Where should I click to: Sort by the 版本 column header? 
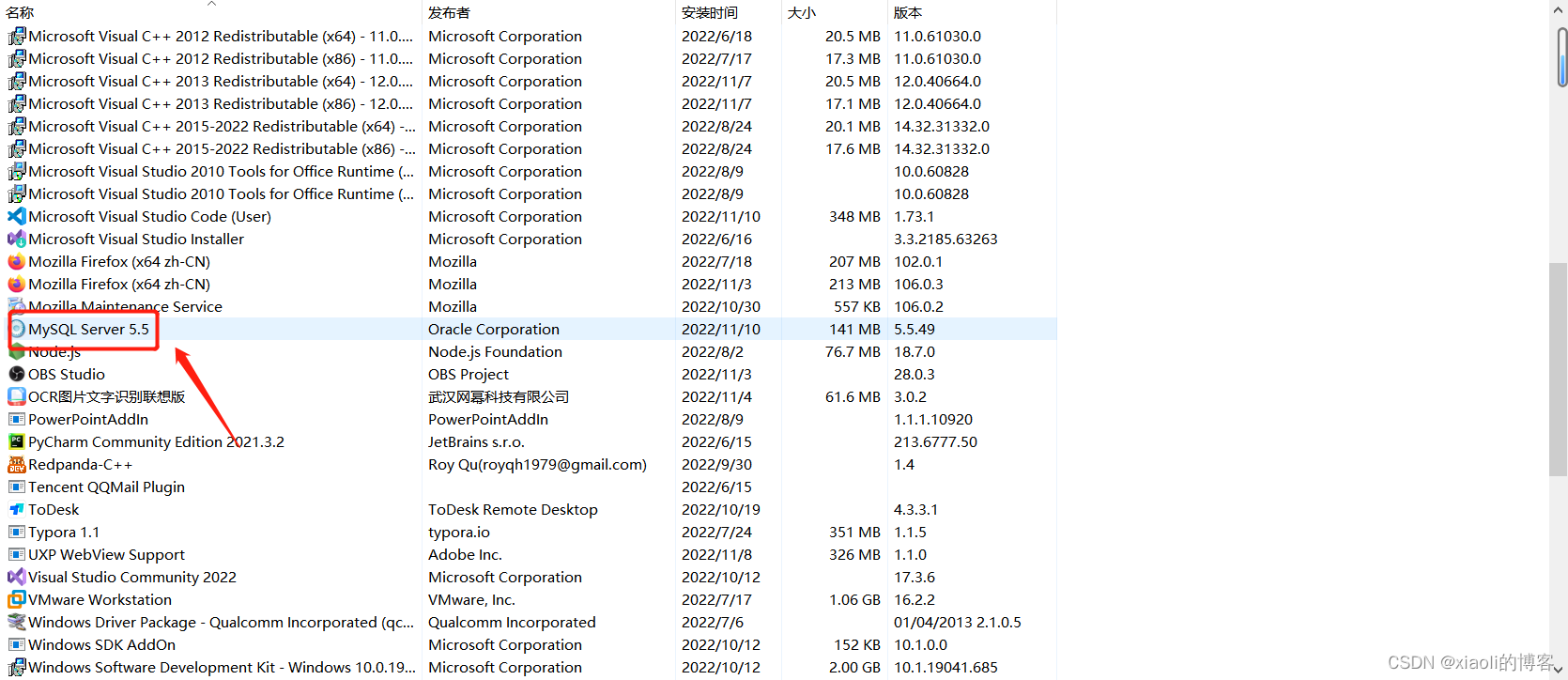click(972, 12)
